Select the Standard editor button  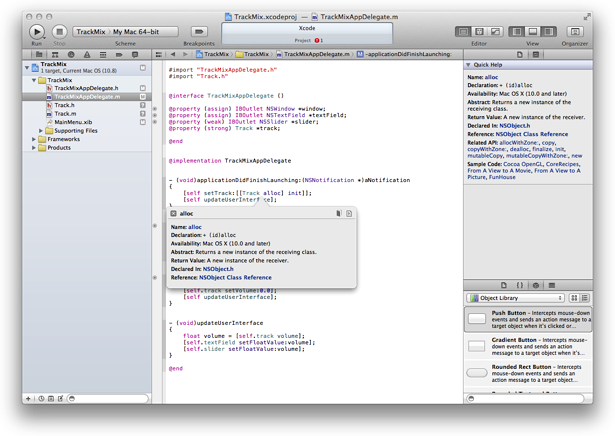tap(463, 31)
